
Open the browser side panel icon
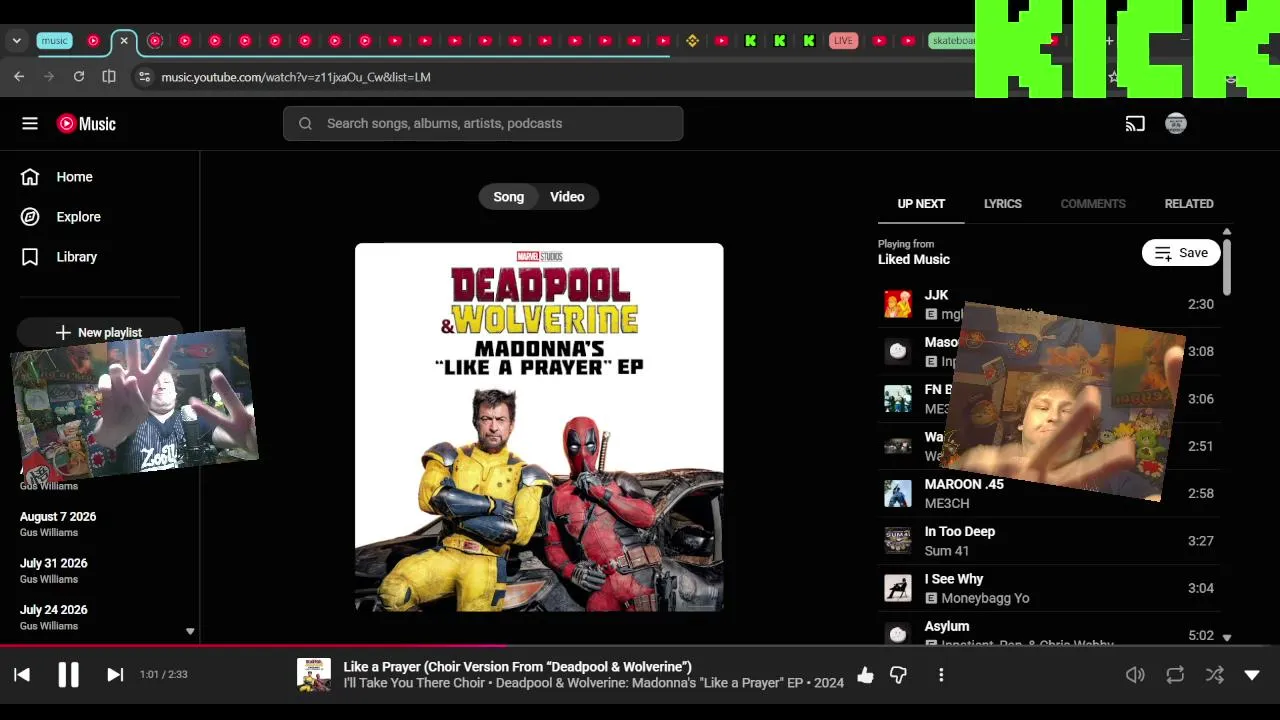[x=109, y=77]
